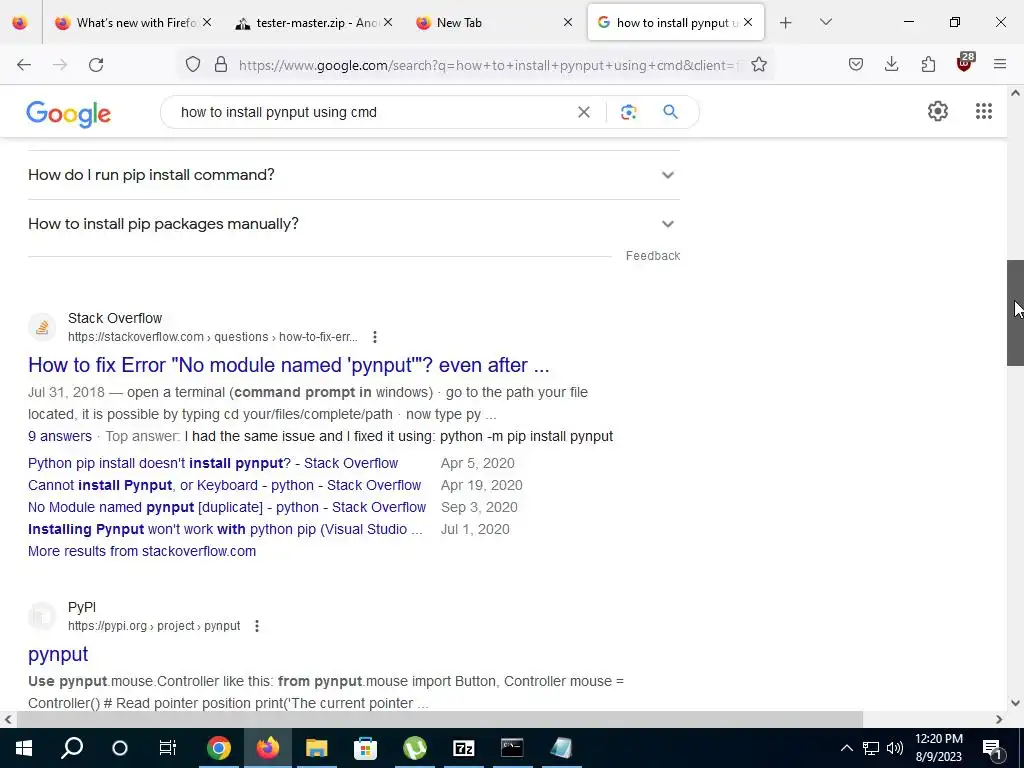
Task: Open the tracking protection shield icon
Action: point(193,65)
